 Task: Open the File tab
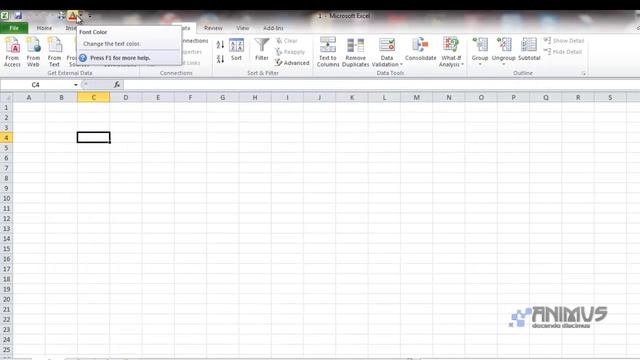(x=14, y=28)
